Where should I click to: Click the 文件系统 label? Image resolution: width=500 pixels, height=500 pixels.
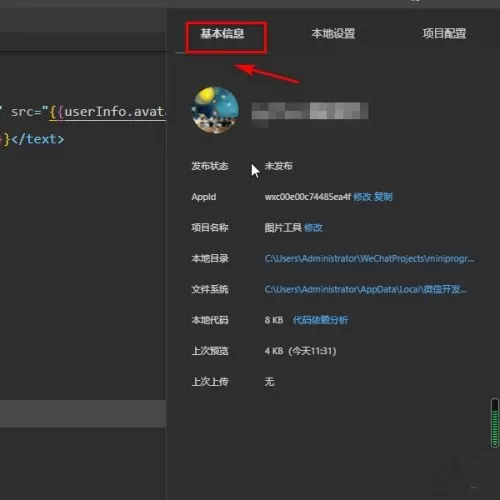point(210,289)
